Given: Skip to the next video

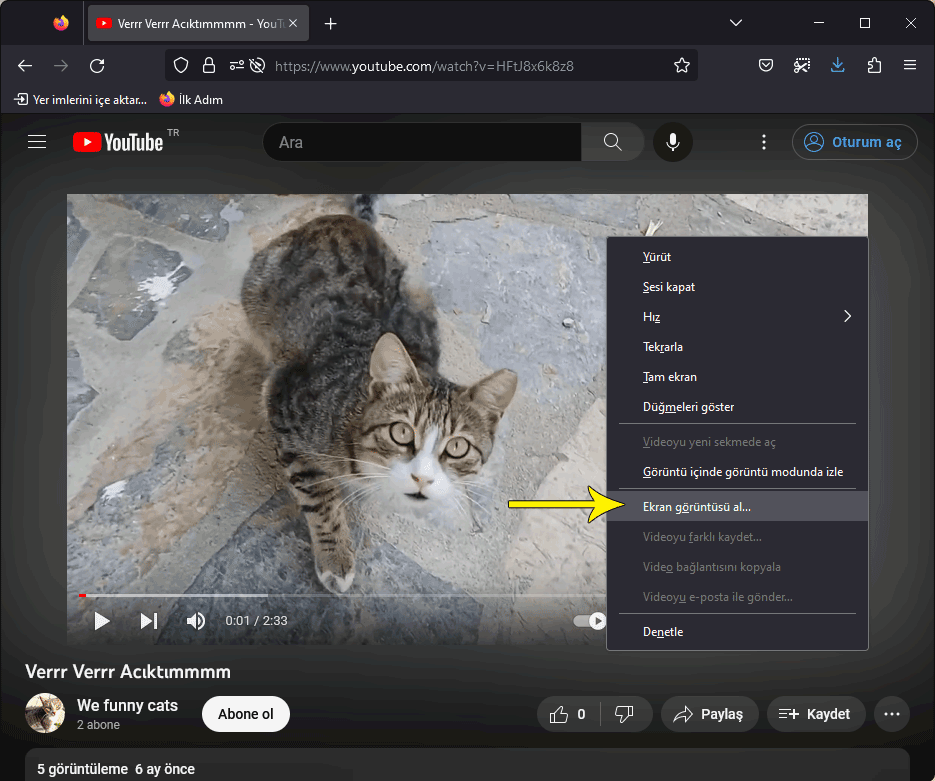Looking at the screenshot, I should [x=149, y=621].
